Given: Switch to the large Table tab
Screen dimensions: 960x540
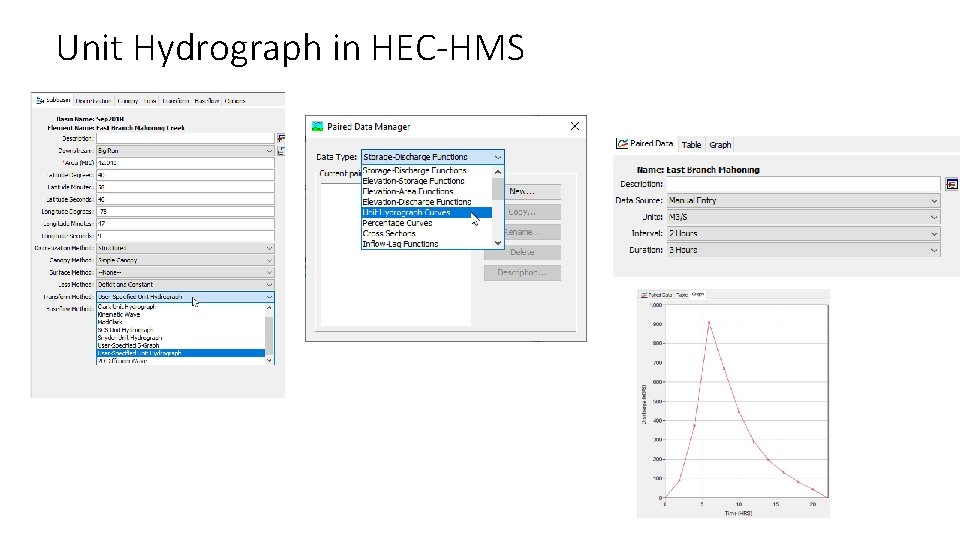Looking at the screenshot, I should tap(691, 145).
